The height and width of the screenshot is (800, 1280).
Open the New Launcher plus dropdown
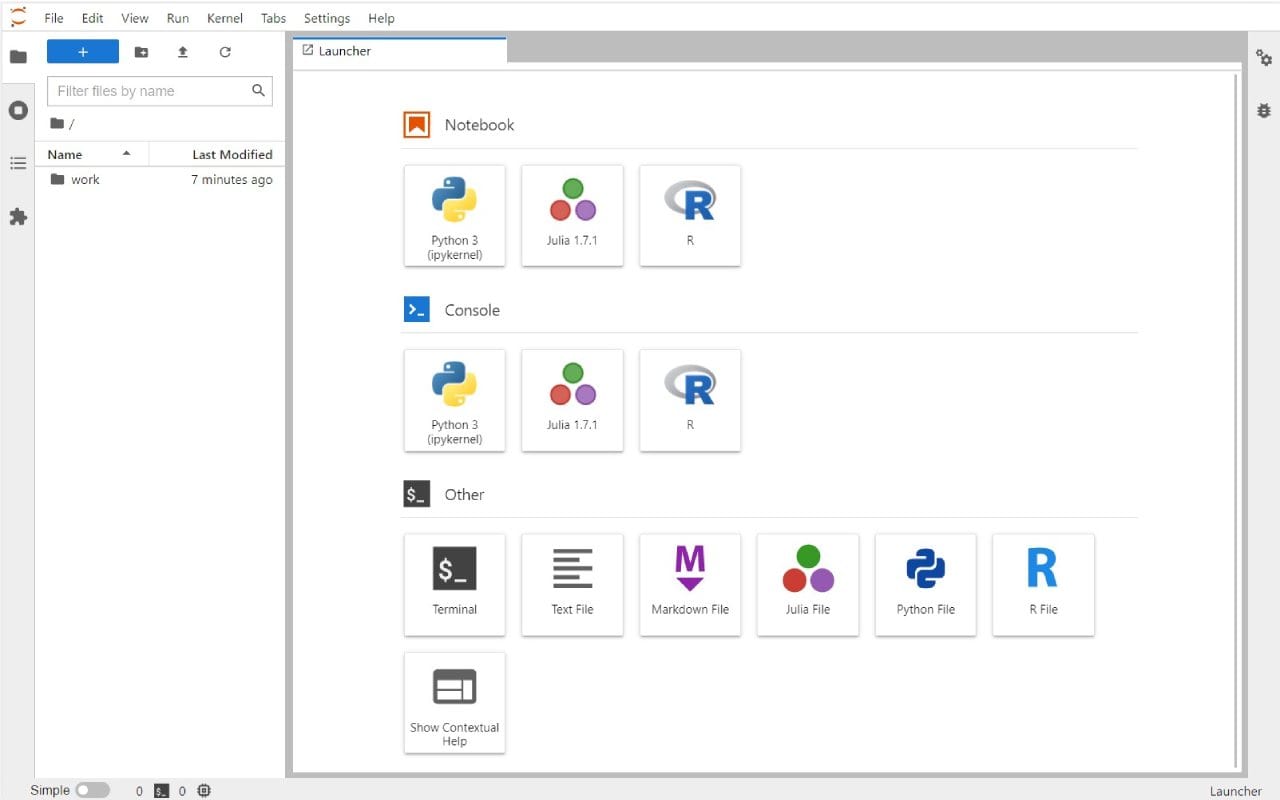pyautogui.click(x=82, y=51)
